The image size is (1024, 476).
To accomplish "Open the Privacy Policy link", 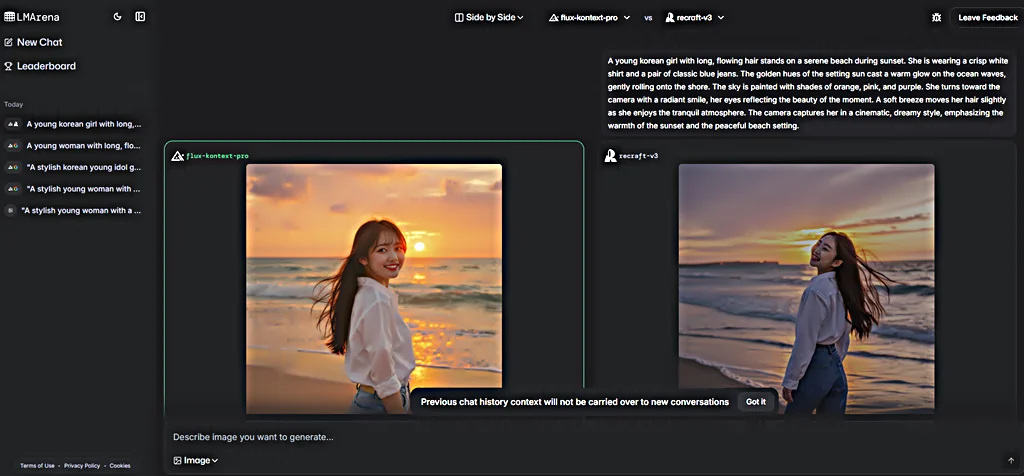I will point(82,466).
